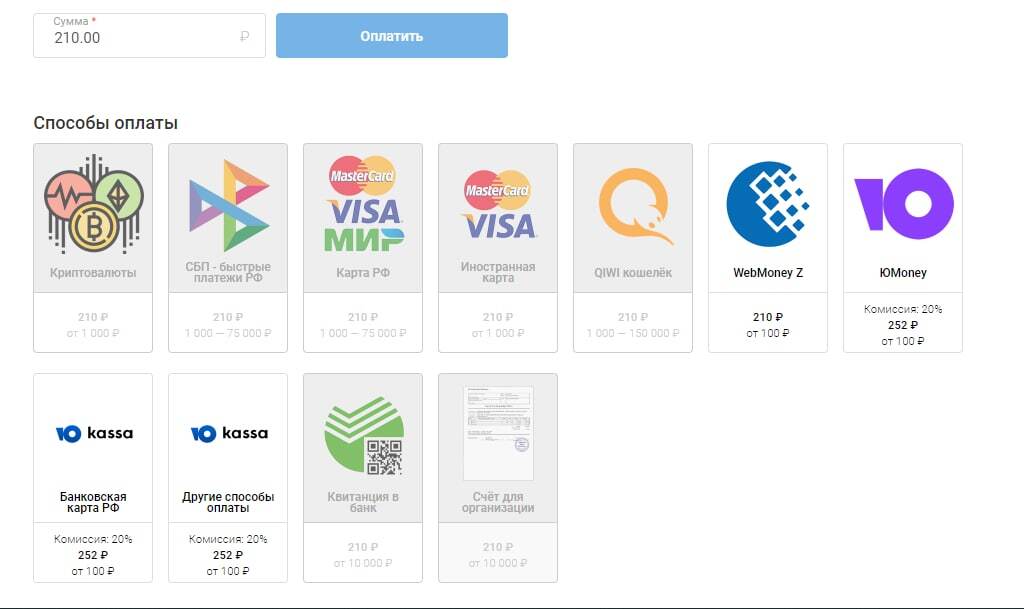Click the ruble sign in Сумма field
The height and width of the screenshot is (609, 1024).
coord(244,37)
